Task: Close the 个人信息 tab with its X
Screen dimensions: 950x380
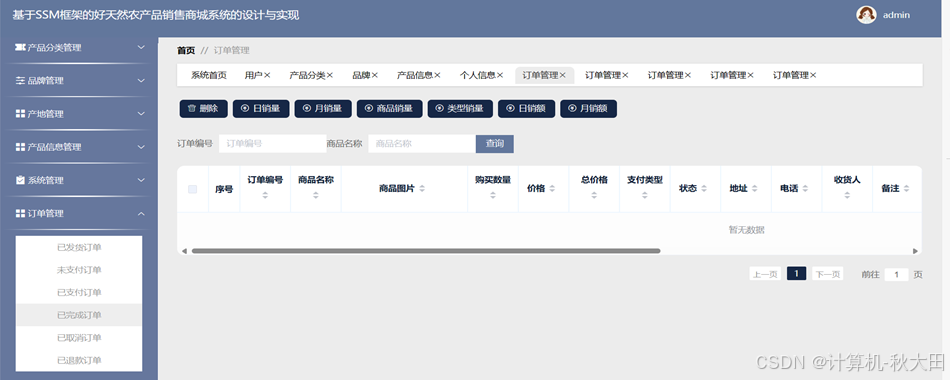Action: click(x=500, y=75)
